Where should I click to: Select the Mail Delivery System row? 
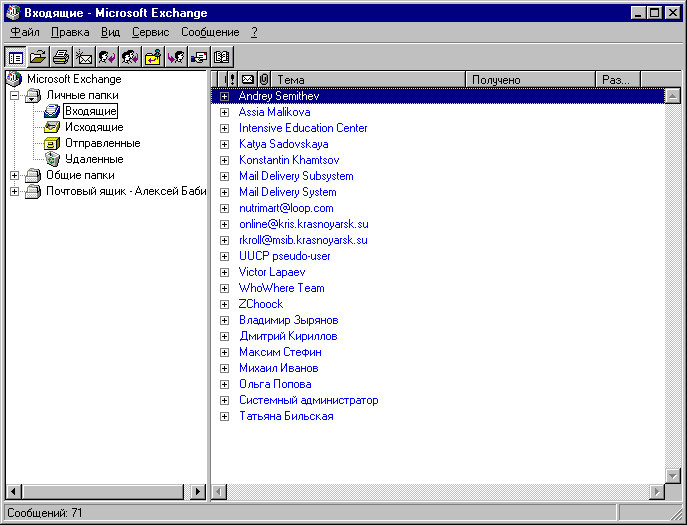click(438, 192)
